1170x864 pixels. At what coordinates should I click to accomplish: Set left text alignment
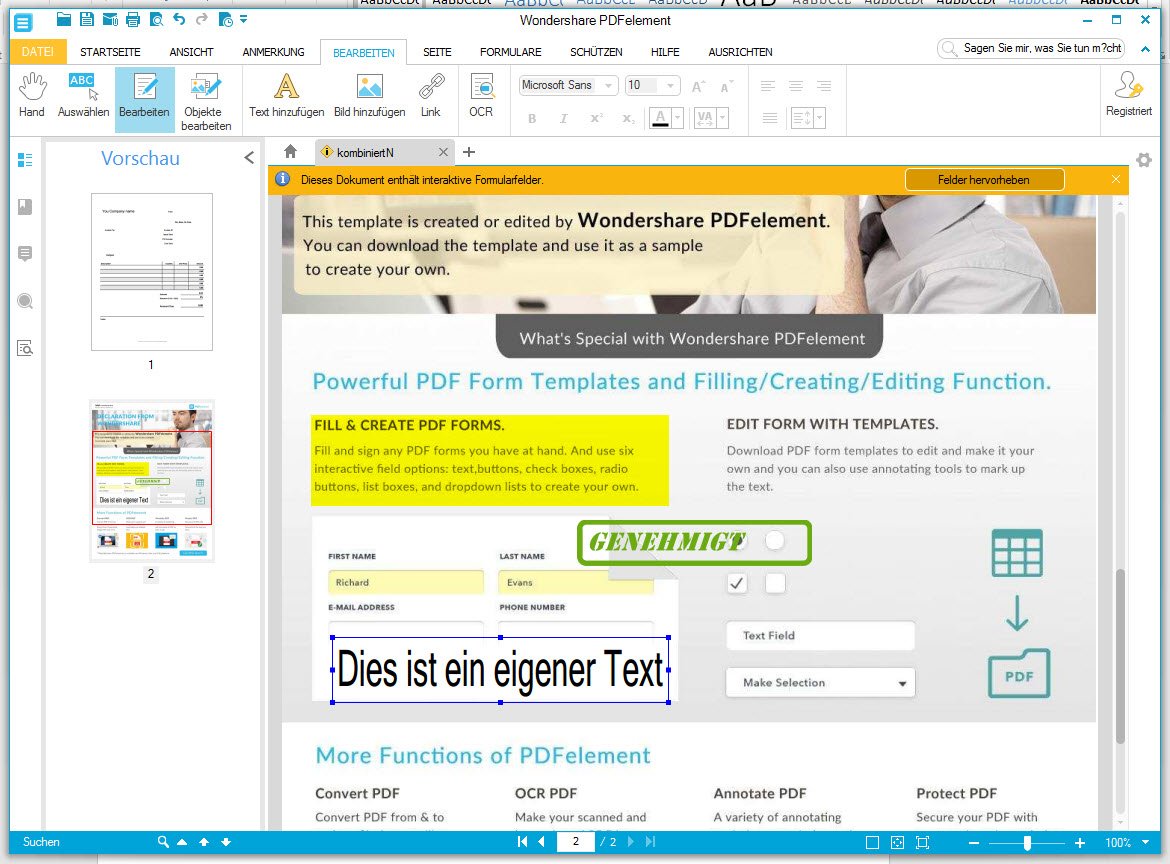point(767,86)
